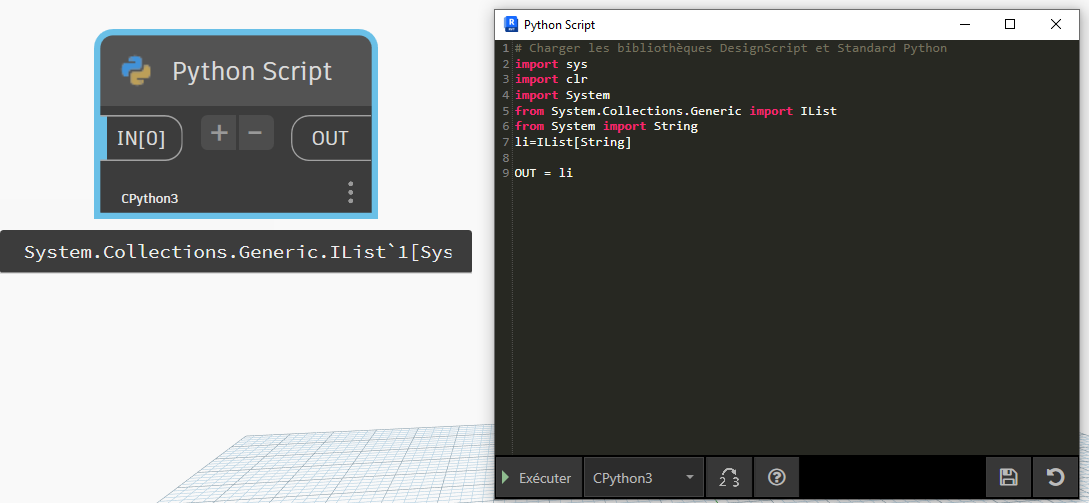
Task: Click the IN[0] input port
Action: coord(141,138)
